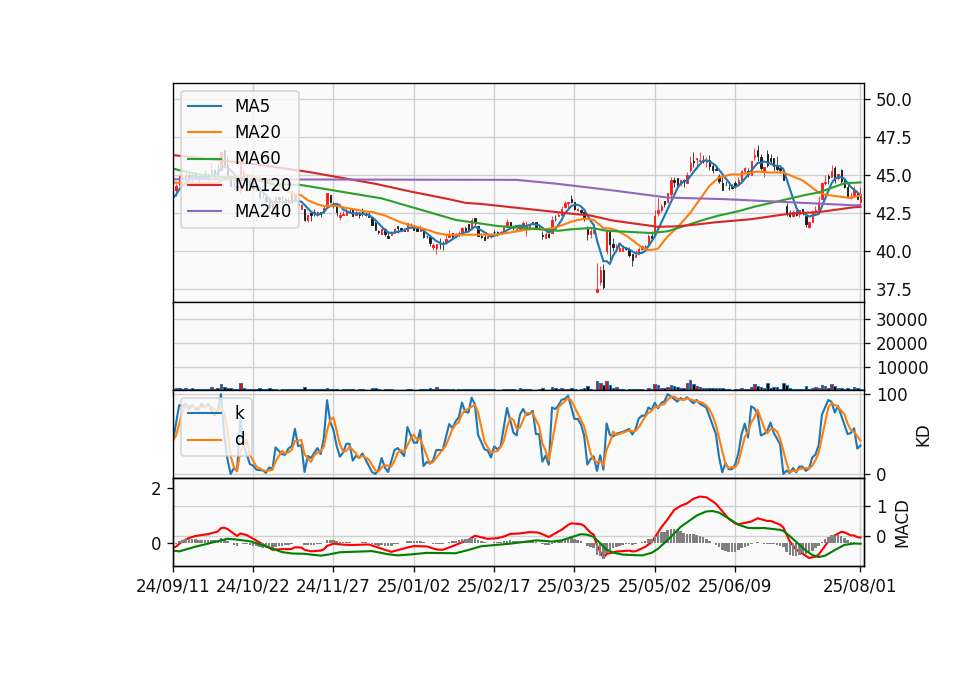Click the 25/02/17 date axis label
This screenshot has height=690, width=960.
493,586
